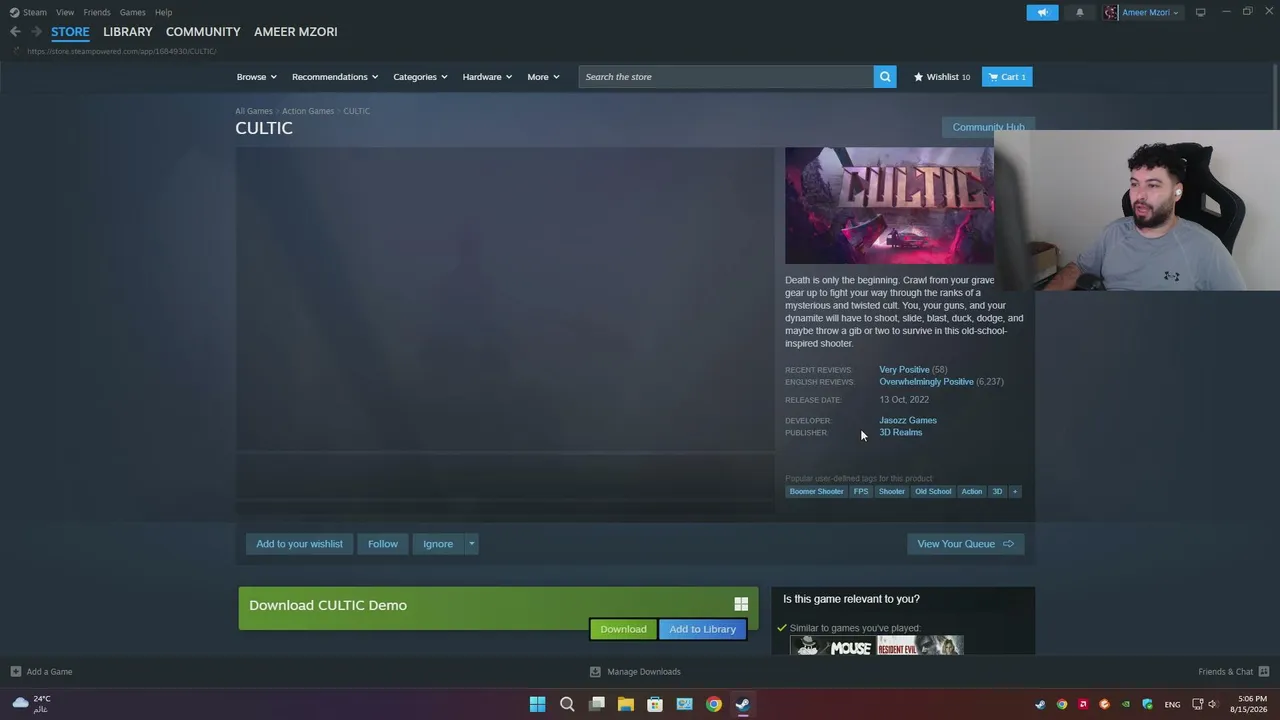Launch Google Chrome from the taskbar
The height and width of the screenshot is (720, 1280).
[713, 704]
